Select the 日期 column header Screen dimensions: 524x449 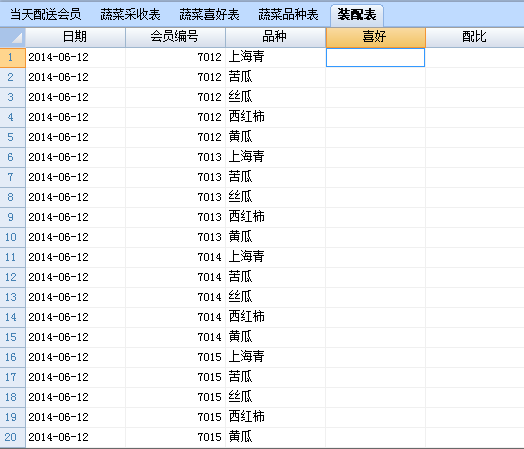click(76, 37)
